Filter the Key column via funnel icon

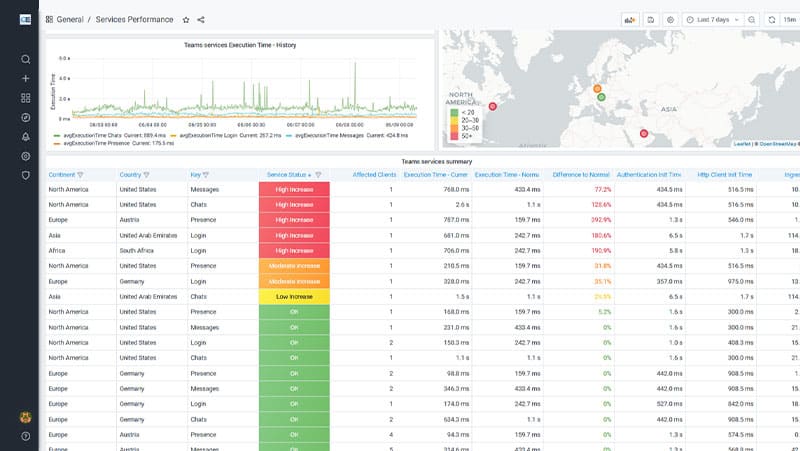point(206,175)
